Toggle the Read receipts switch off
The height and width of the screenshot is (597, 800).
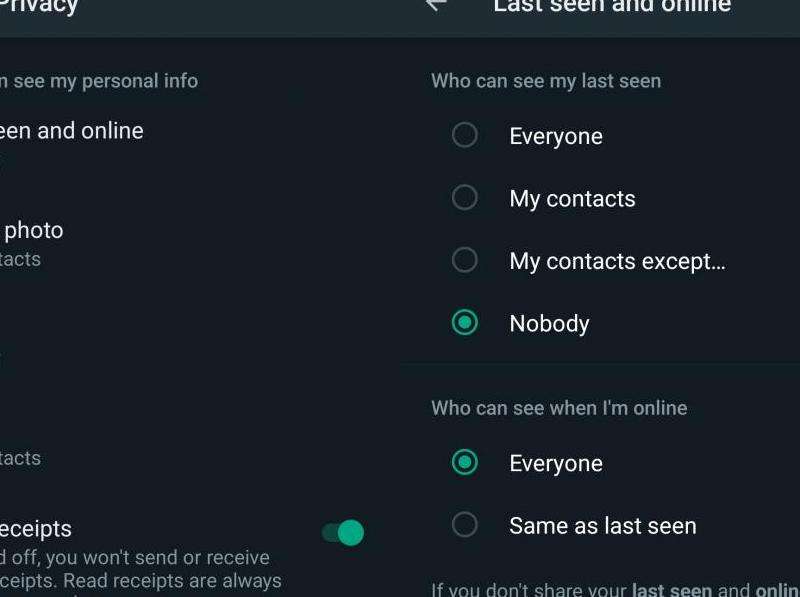(x=343, y=533)
